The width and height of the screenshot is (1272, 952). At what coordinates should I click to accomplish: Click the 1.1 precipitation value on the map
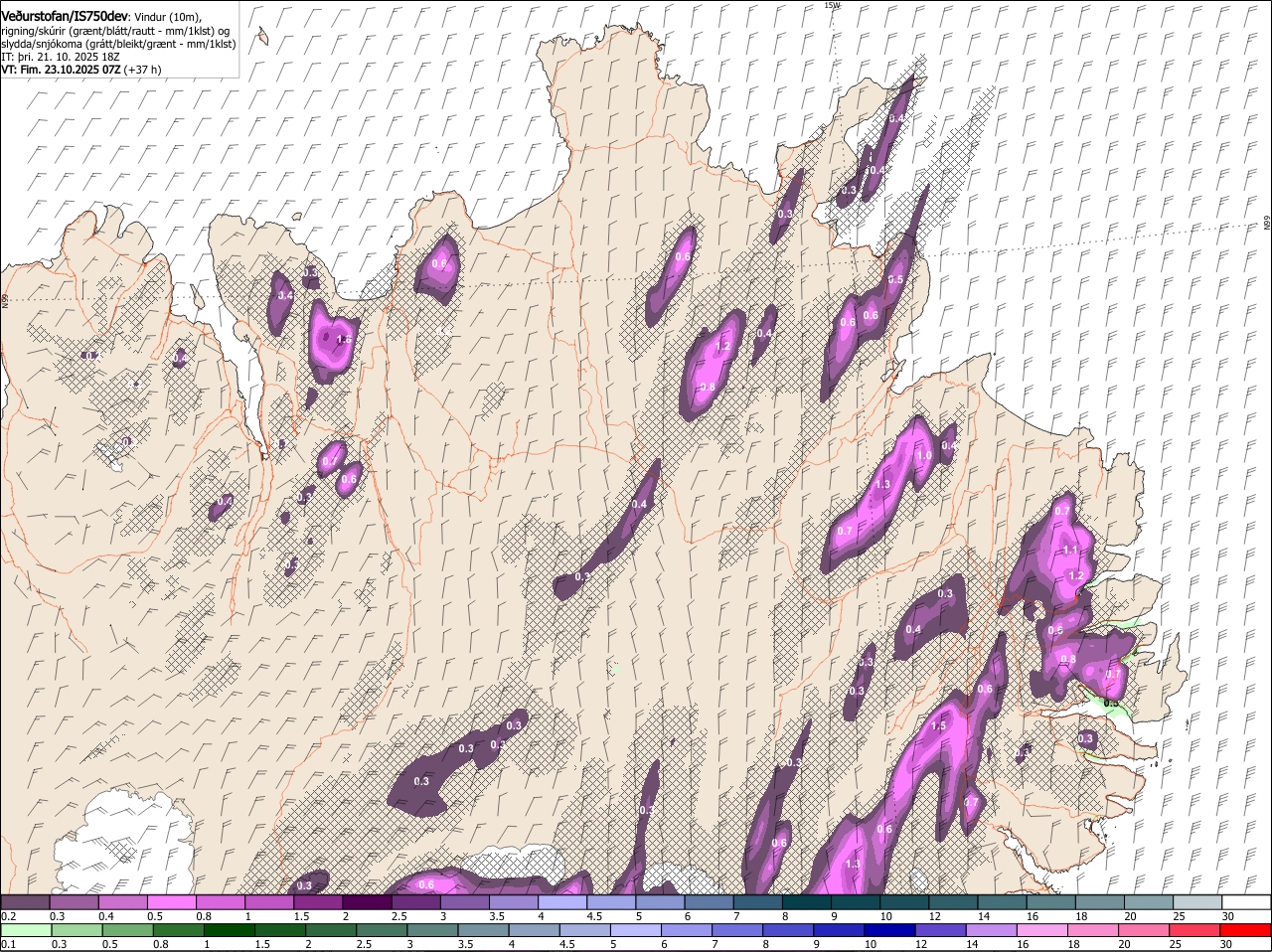(1070, 550)
